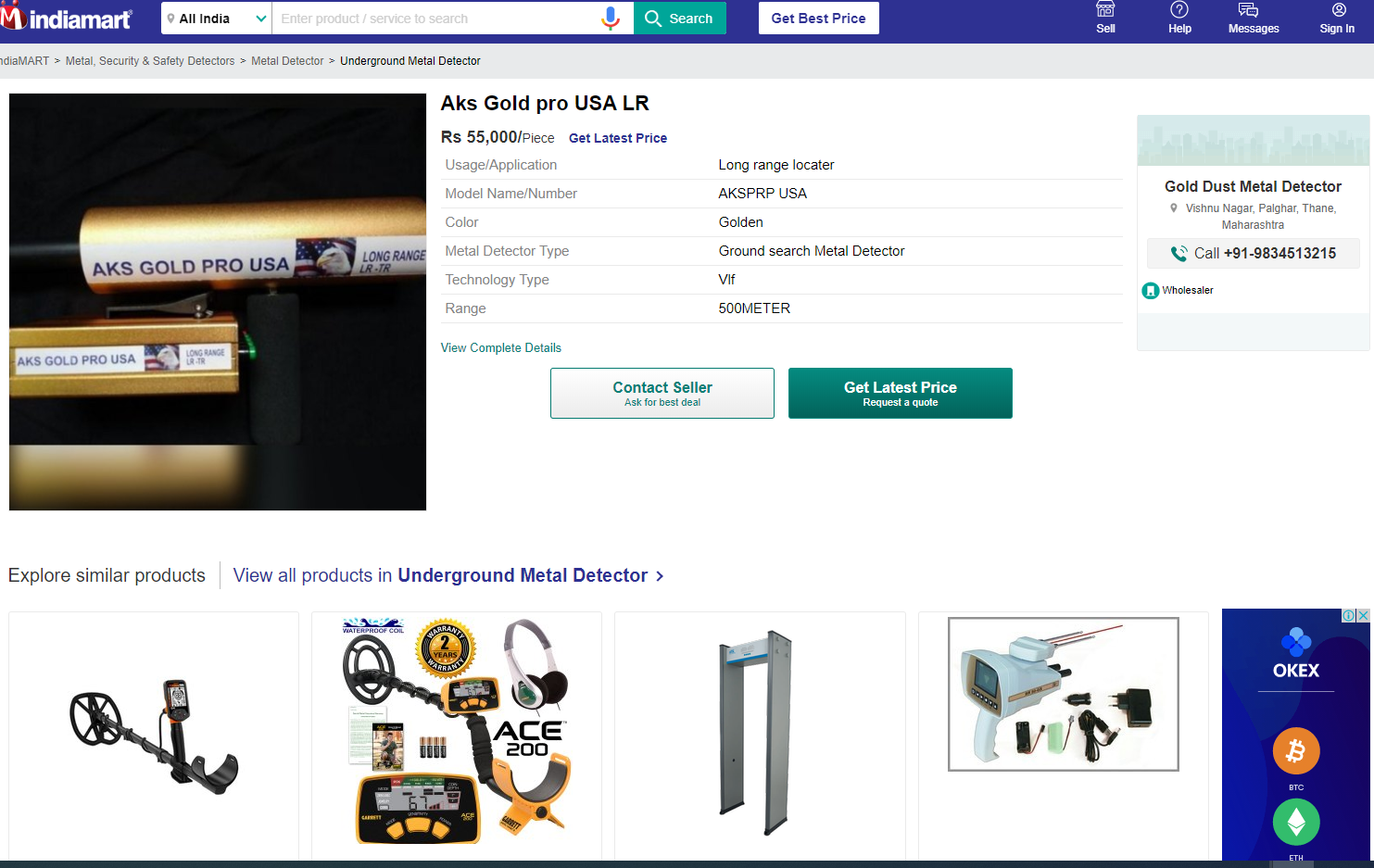Click Call +91-9834513215 button

tap(1253, 253)
